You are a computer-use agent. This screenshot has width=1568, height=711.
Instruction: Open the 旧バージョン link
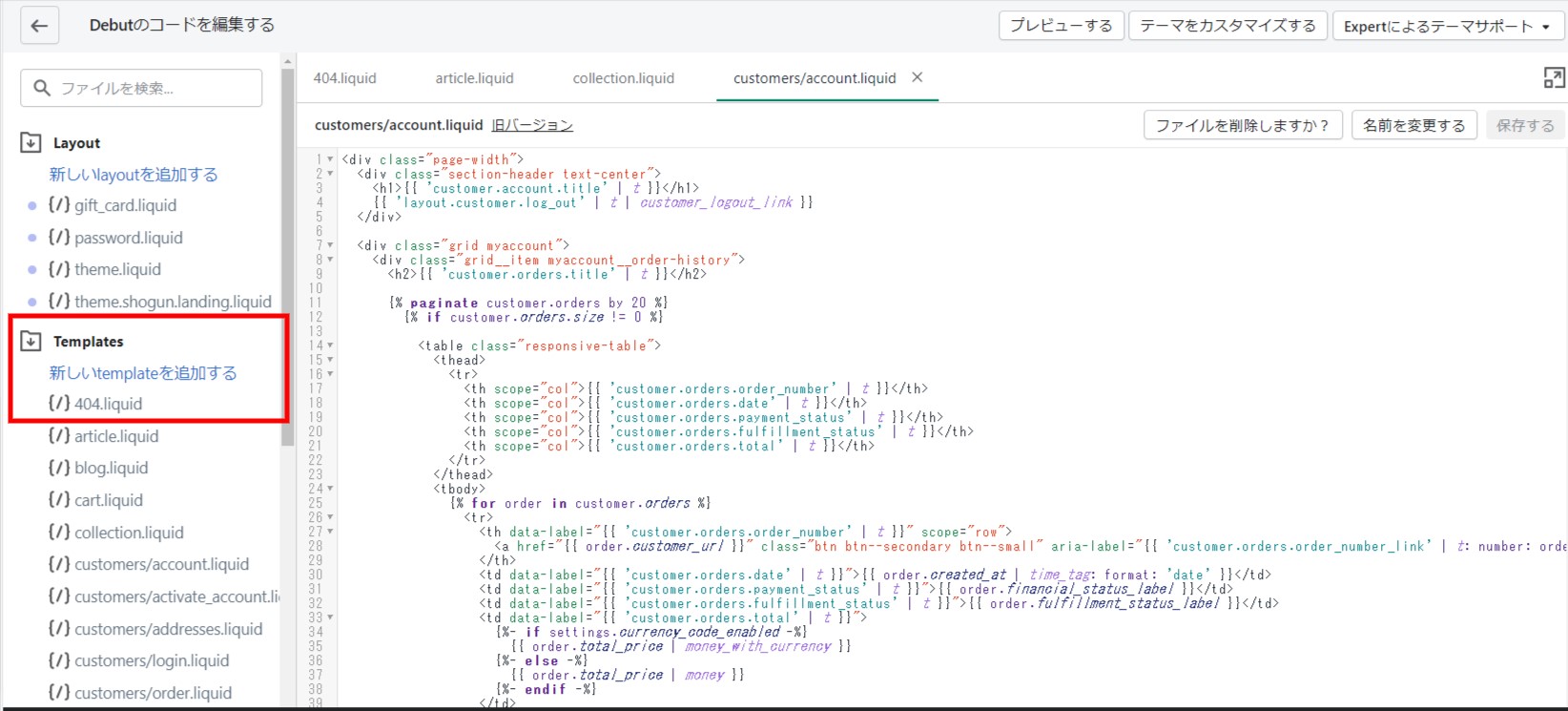tap(532, 125)
